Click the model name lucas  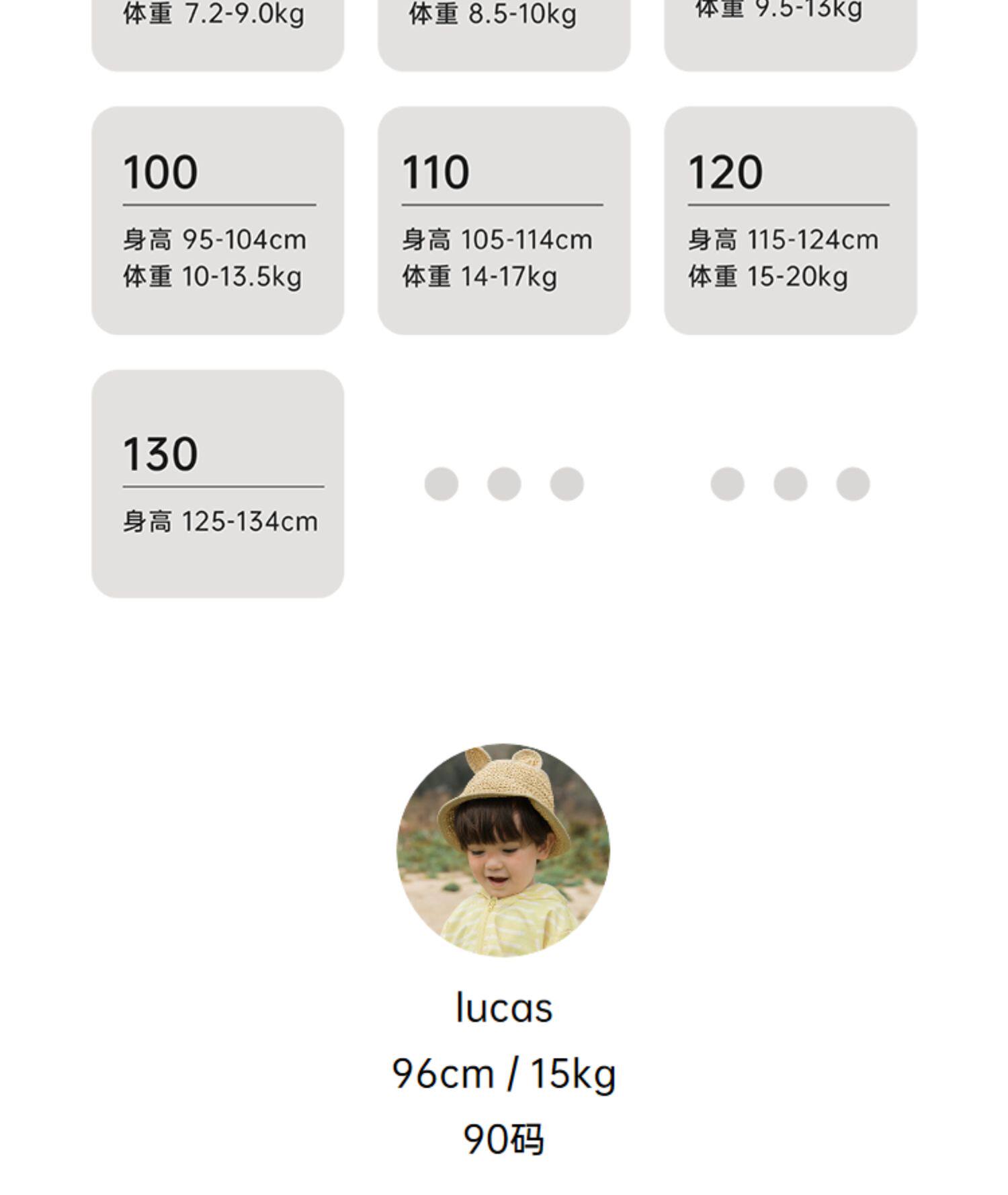point(504,1008)
